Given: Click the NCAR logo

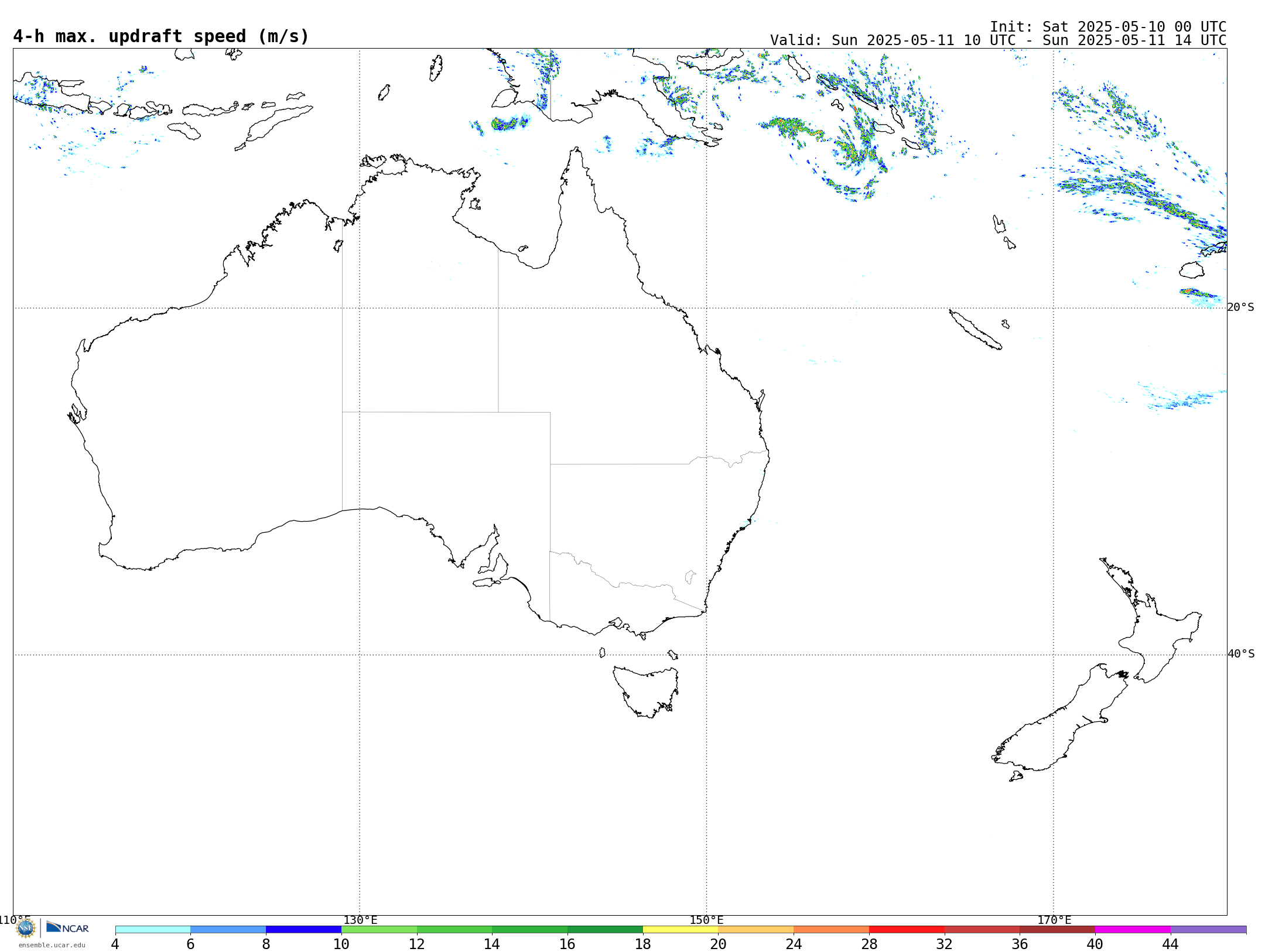Looking at the screenshot, I should [x=67, y=927].
